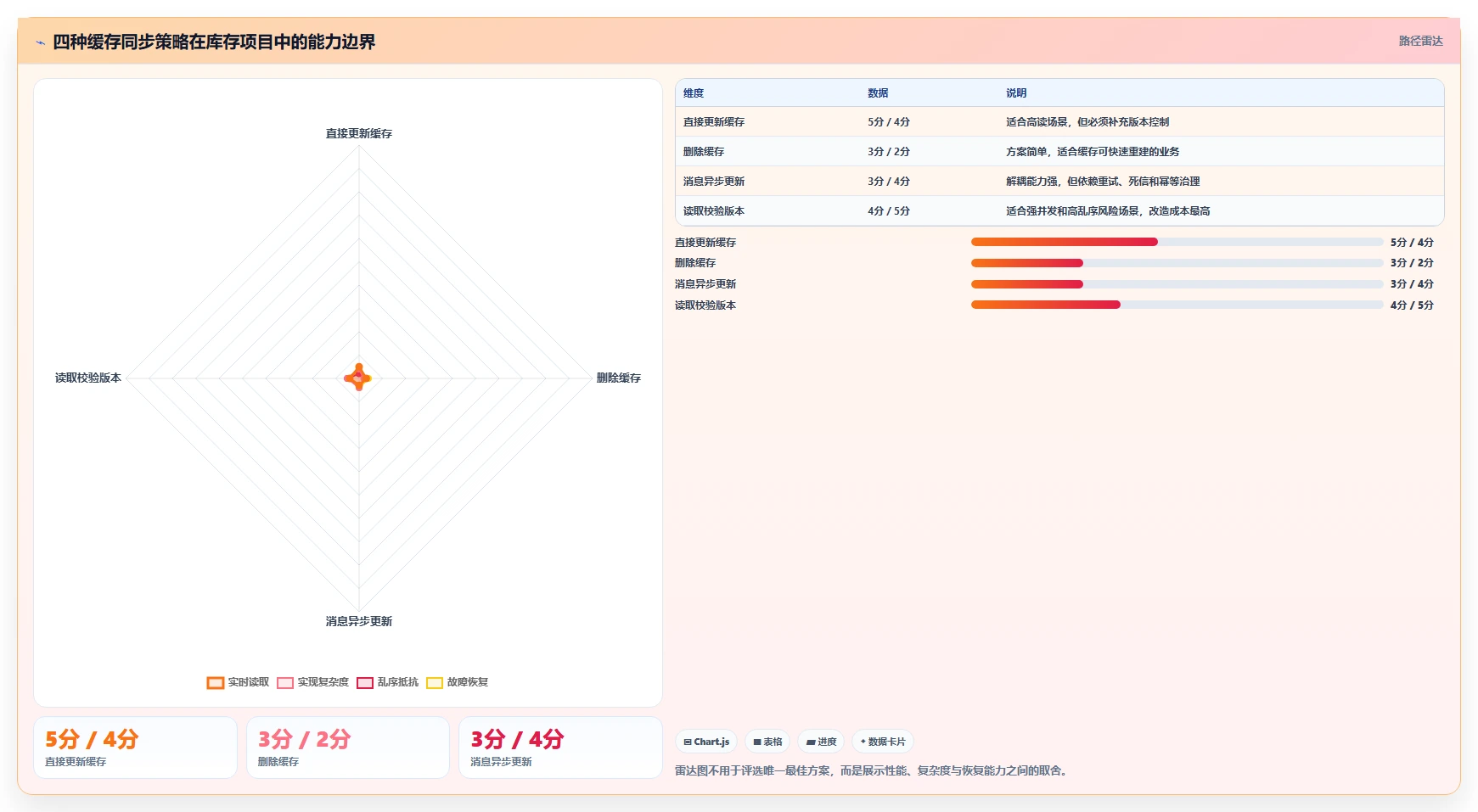Click the 实现复杂度 pink legend swatch

(285, 683)
